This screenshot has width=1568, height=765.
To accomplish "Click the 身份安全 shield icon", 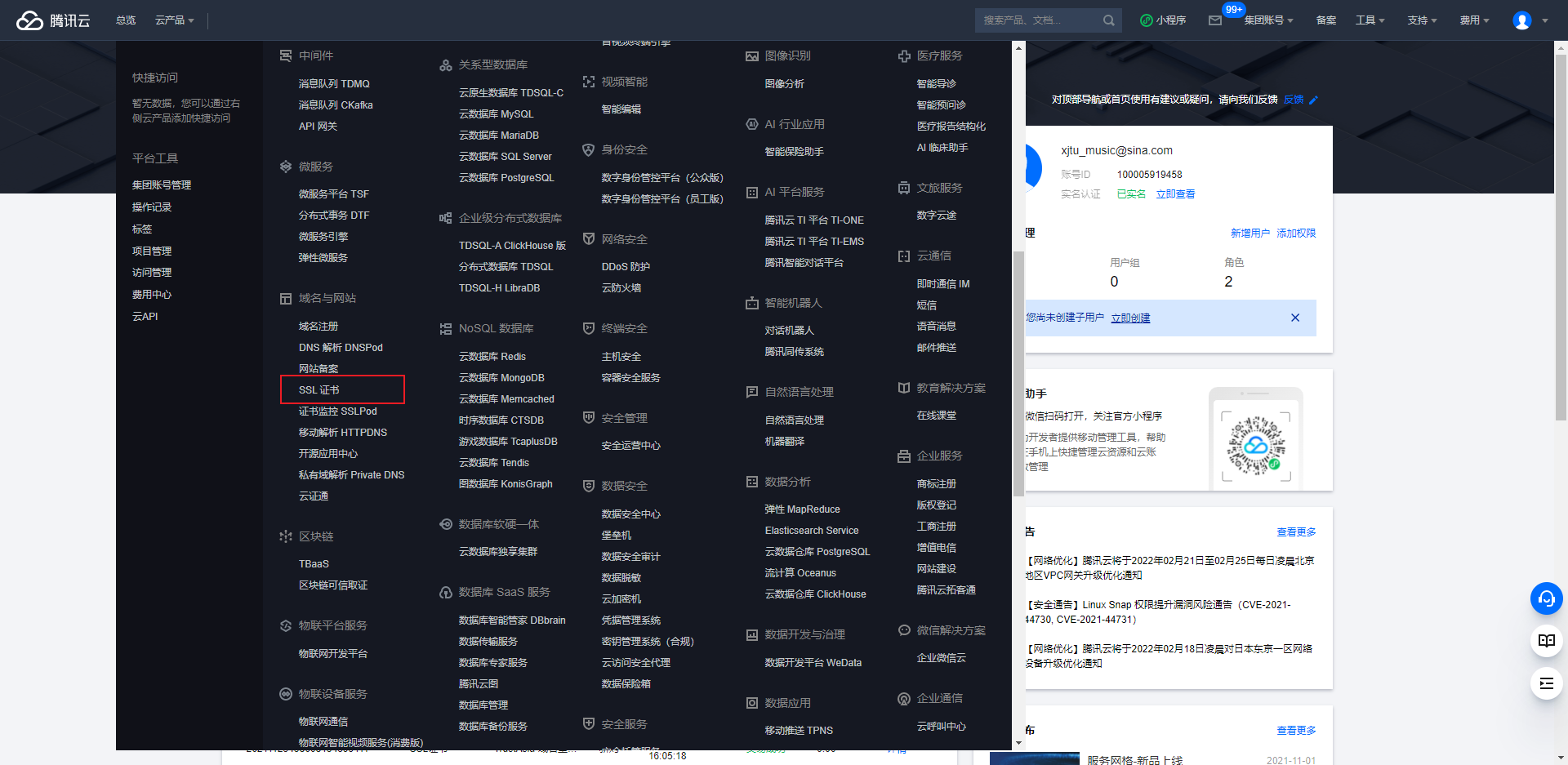I will (589, 150).
